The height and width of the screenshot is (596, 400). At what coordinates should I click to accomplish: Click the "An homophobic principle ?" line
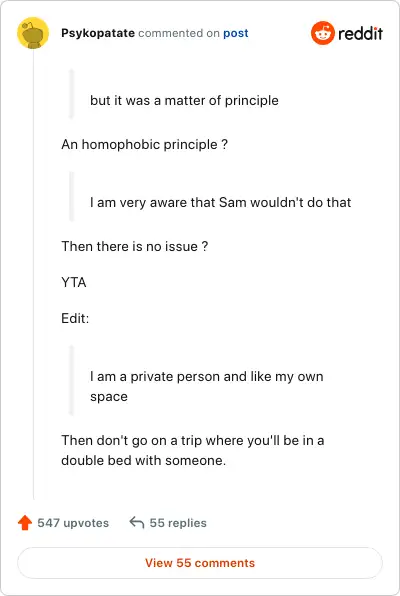tap(144, 144)
